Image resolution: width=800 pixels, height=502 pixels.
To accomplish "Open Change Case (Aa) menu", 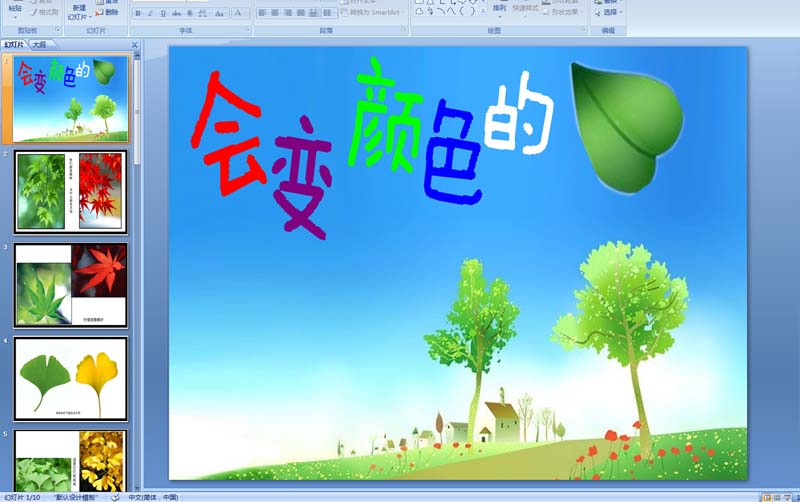I will [x=220, y=14].
